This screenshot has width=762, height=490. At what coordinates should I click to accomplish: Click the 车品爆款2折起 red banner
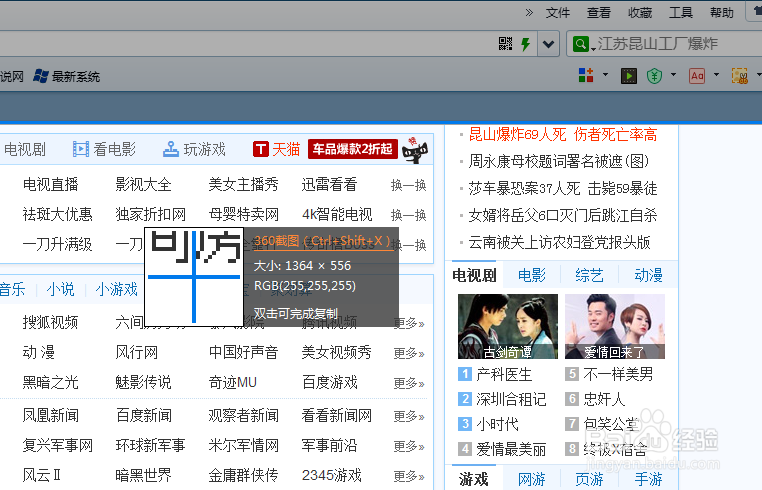(x=353, y=149)
